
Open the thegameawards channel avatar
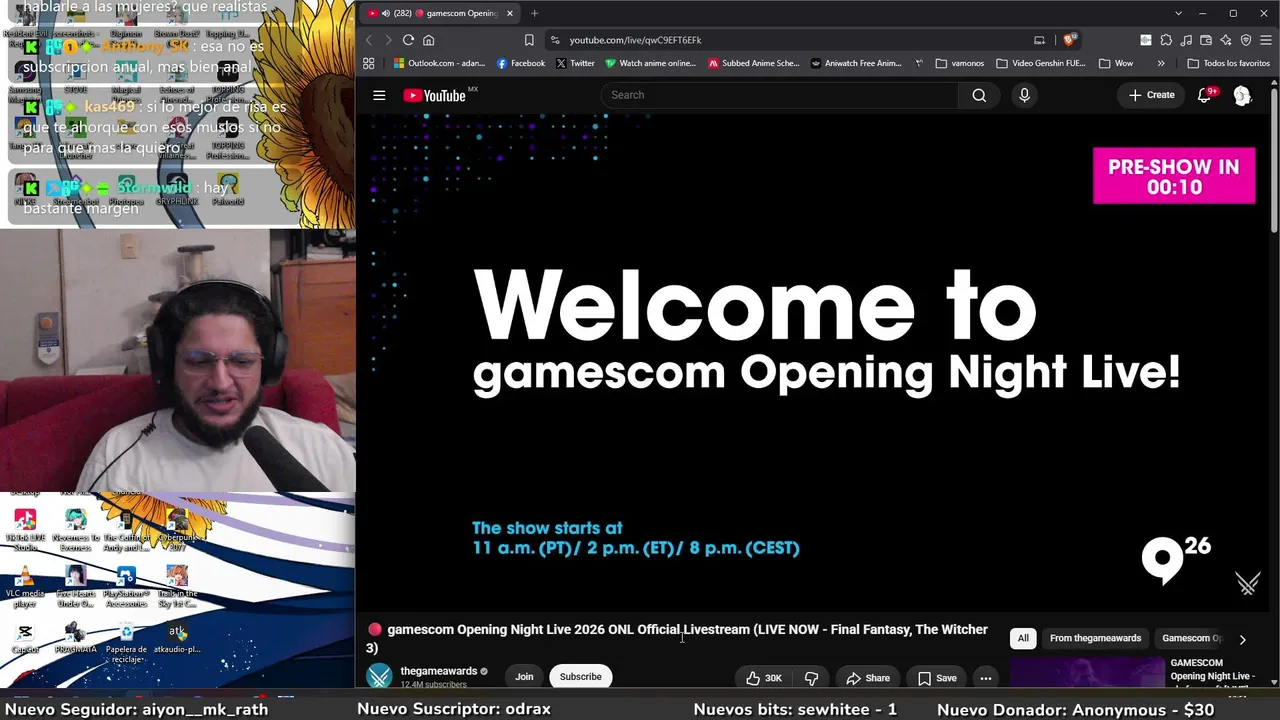click(x=379, y=677)
